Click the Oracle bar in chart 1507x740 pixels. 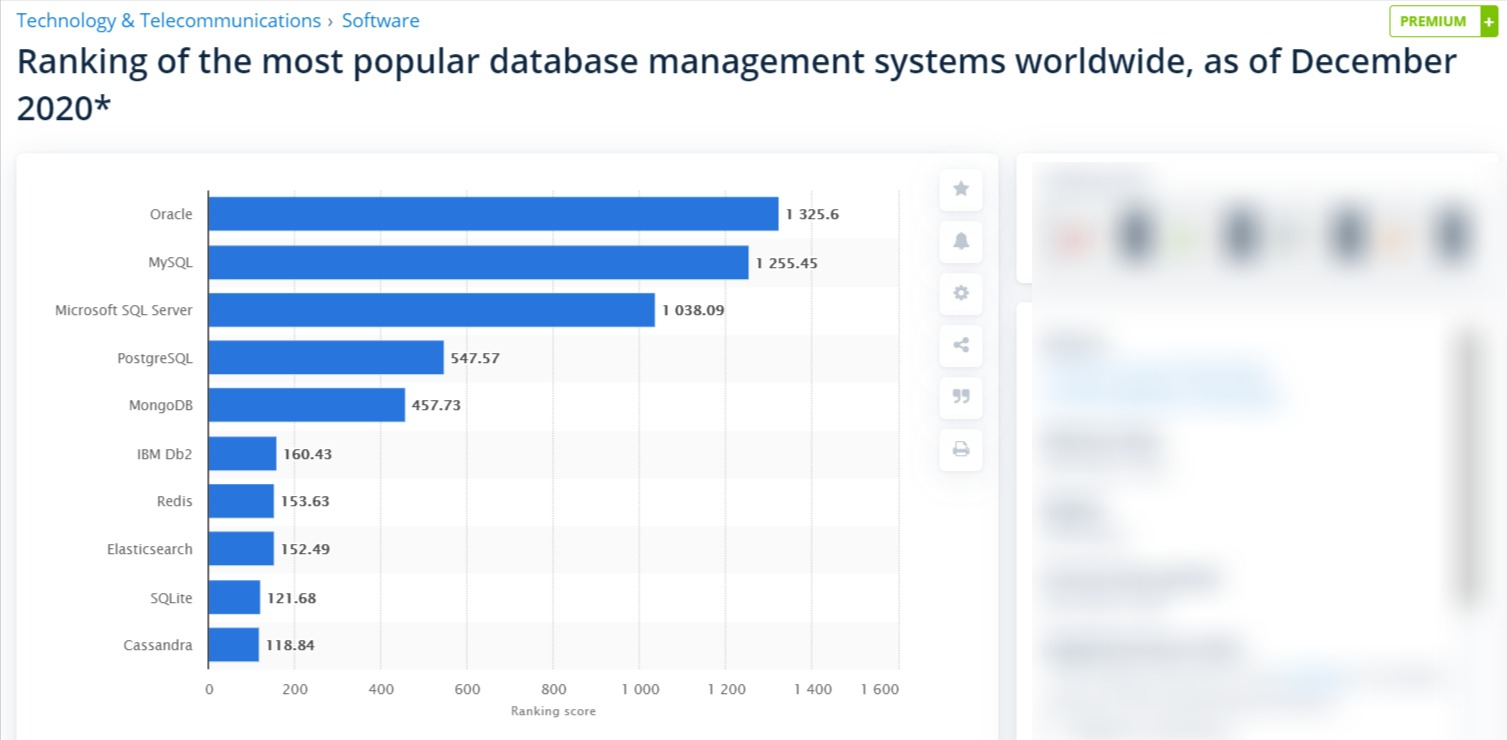click(493, 214)
